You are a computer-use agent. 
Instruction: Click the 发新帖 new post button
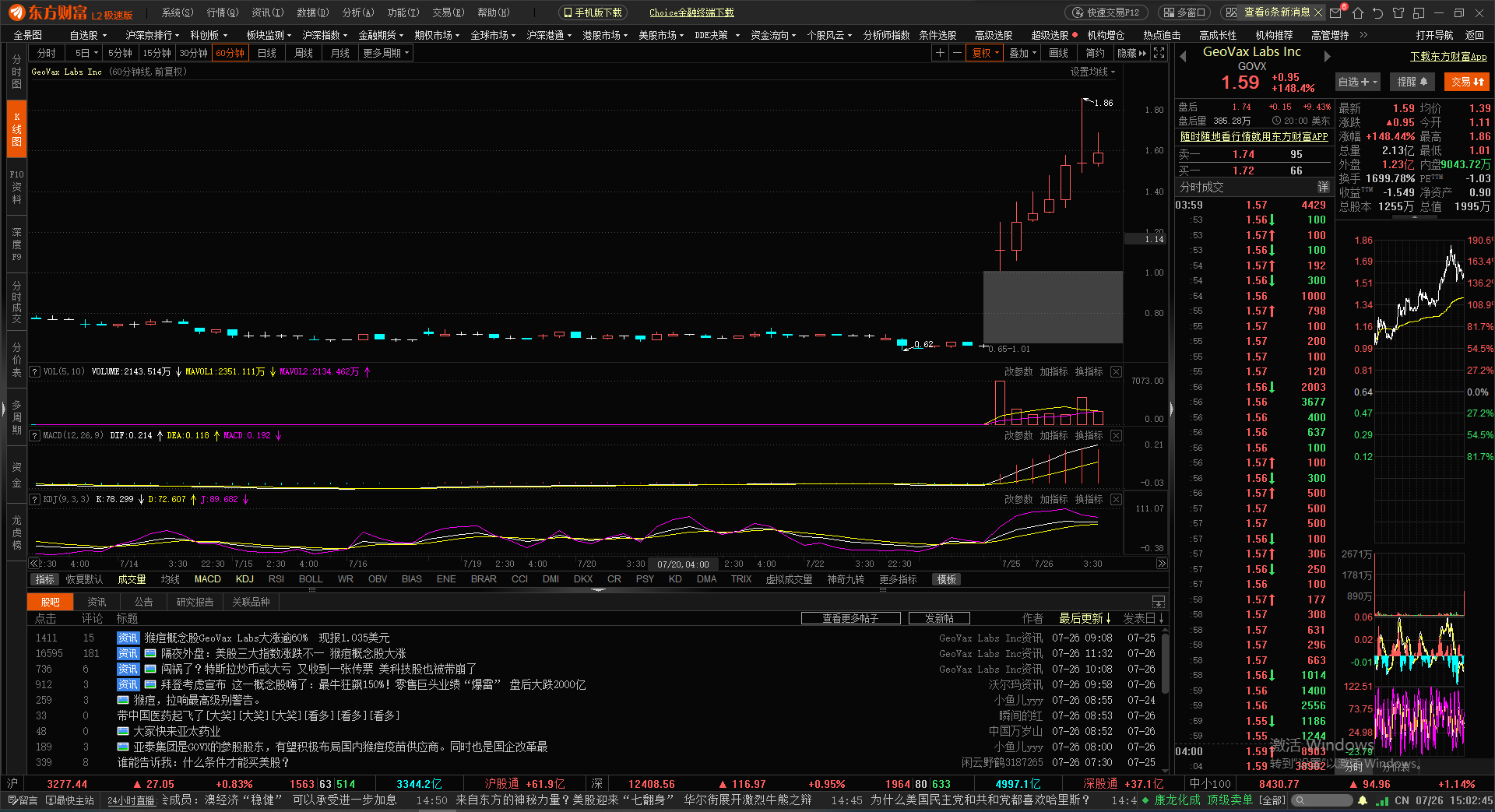(x=939, y=618)
